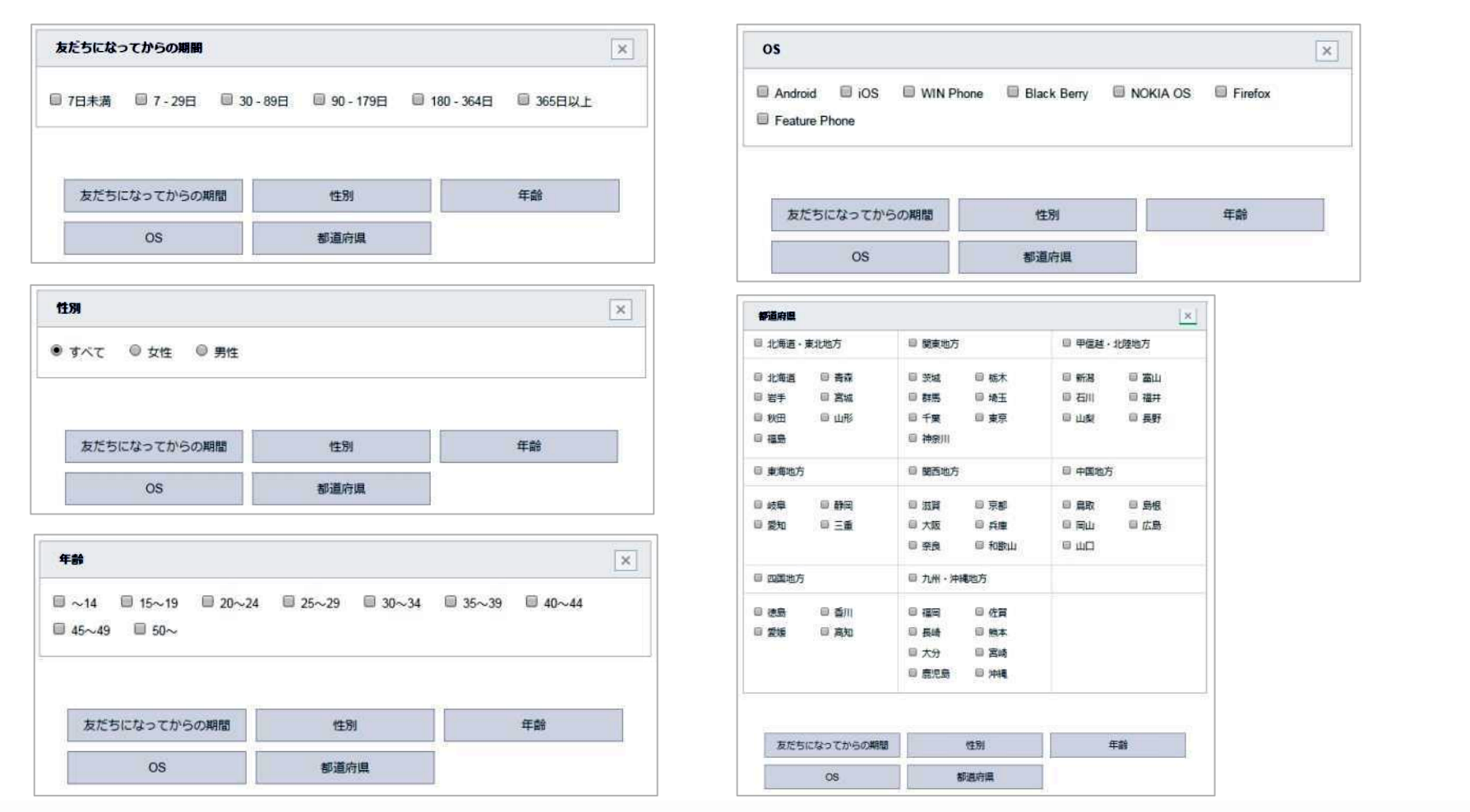1470x812 pixels.
Task: Check the 四国地方 region checkbox
Action: (x=758, y=578)
